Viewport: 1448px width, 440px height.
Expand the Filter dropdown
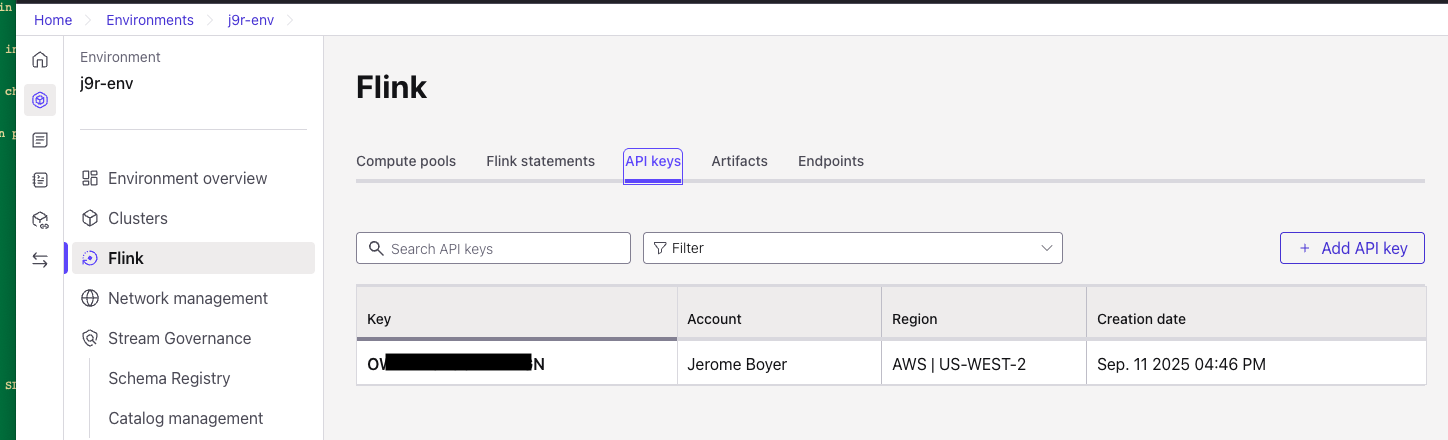click(852, 248)
